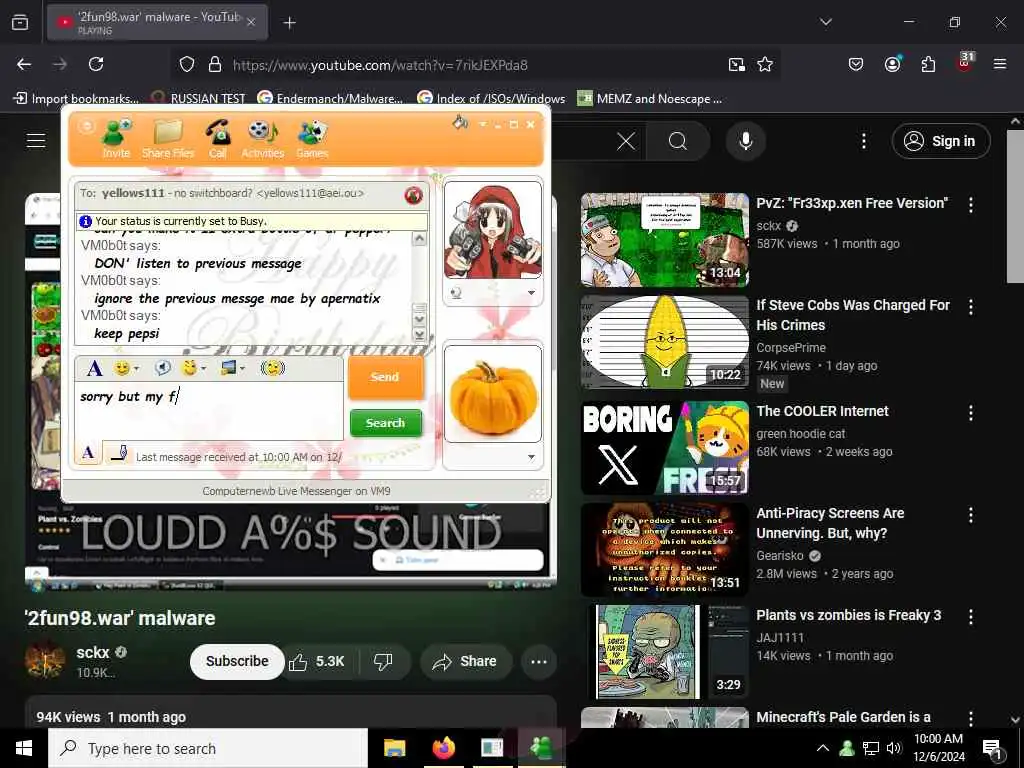
Task: Click the paint bucket color scheme icon
Action: coord(460,123)
